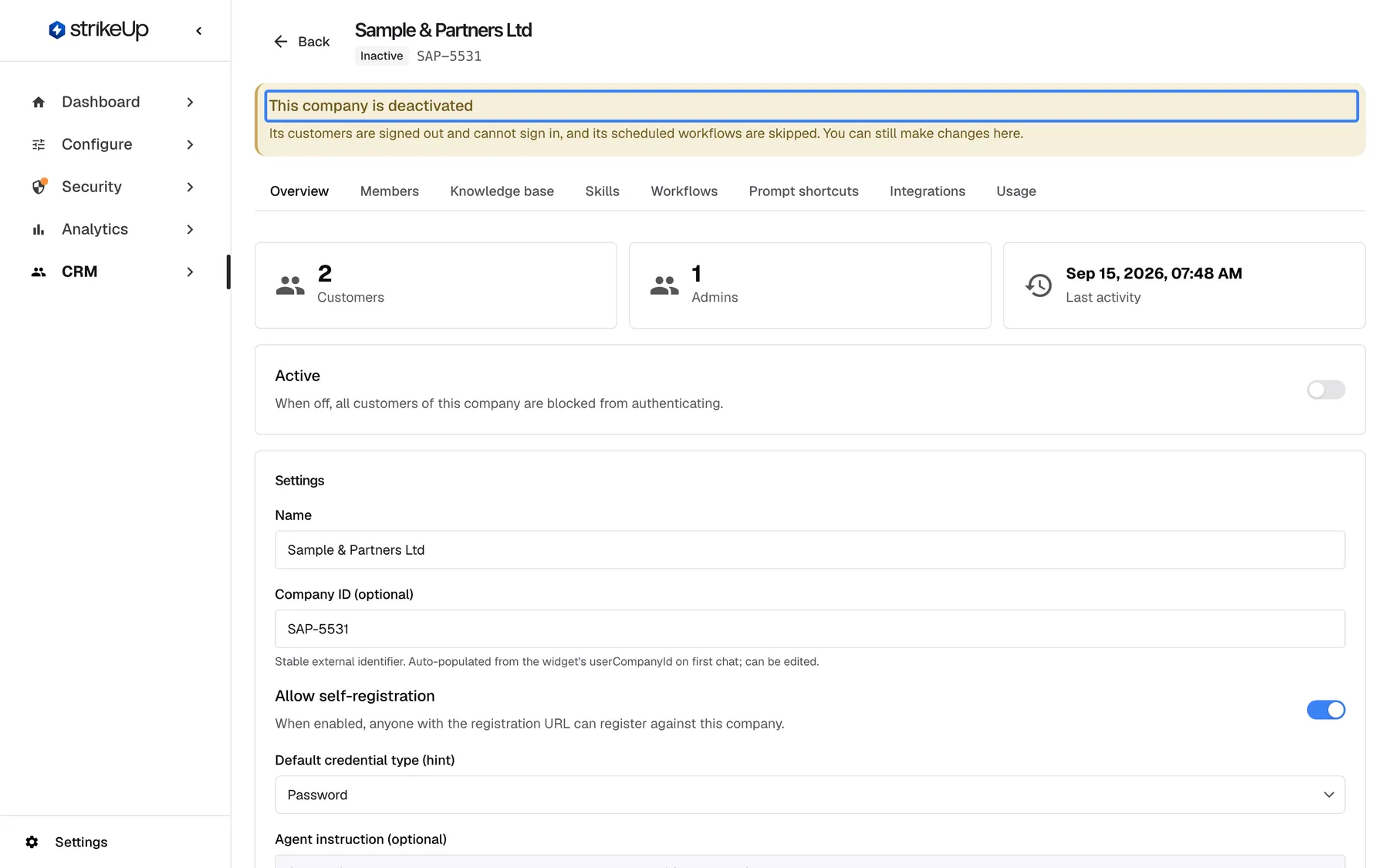Click 'This company is deactivated' banner heading

click(370, 106)
